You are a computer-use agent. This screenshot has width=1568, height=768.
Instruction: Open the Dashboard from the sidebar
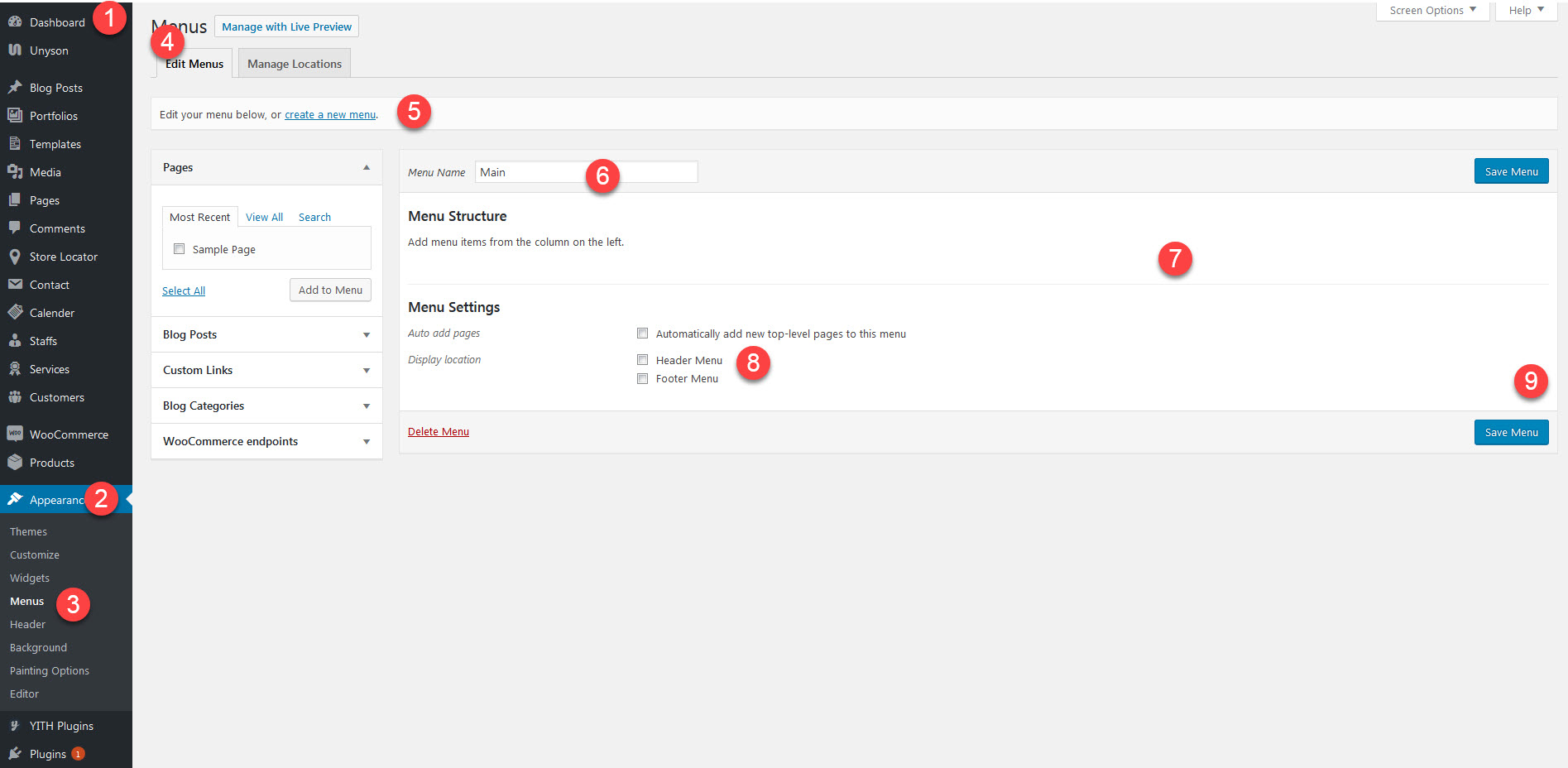click(x=15, y=22)
